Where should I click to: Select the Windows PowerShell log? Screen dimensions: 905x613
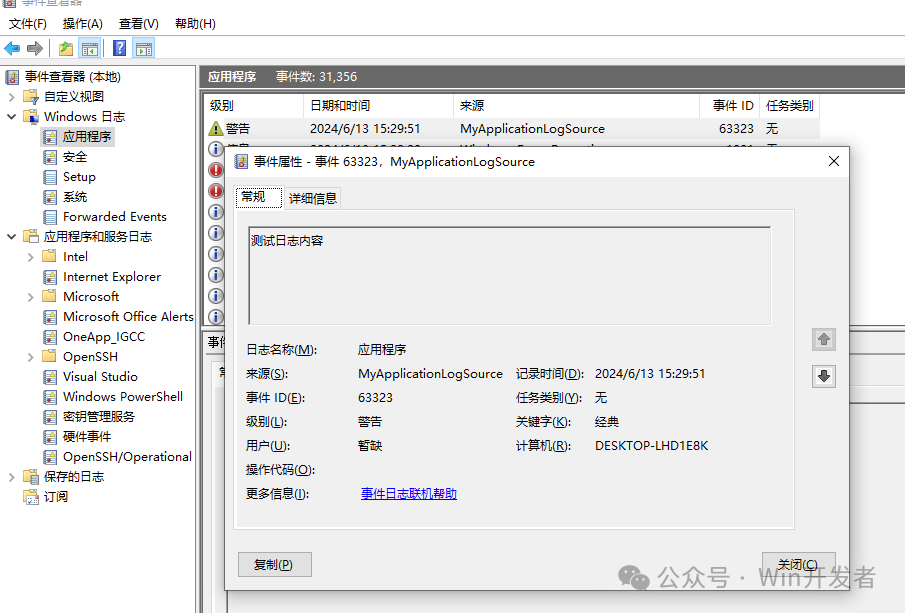tap(122, 397)
